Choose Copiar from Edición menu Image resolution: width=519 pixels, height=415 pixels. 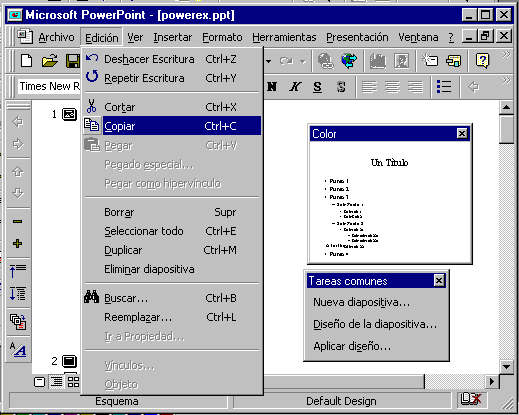point(172,126)
